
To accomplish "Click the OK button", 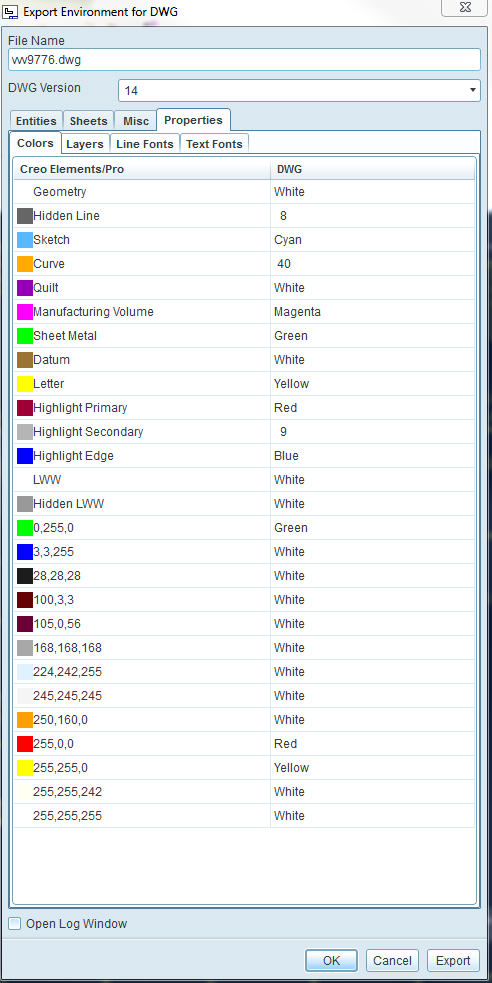I will pos(332,960).
